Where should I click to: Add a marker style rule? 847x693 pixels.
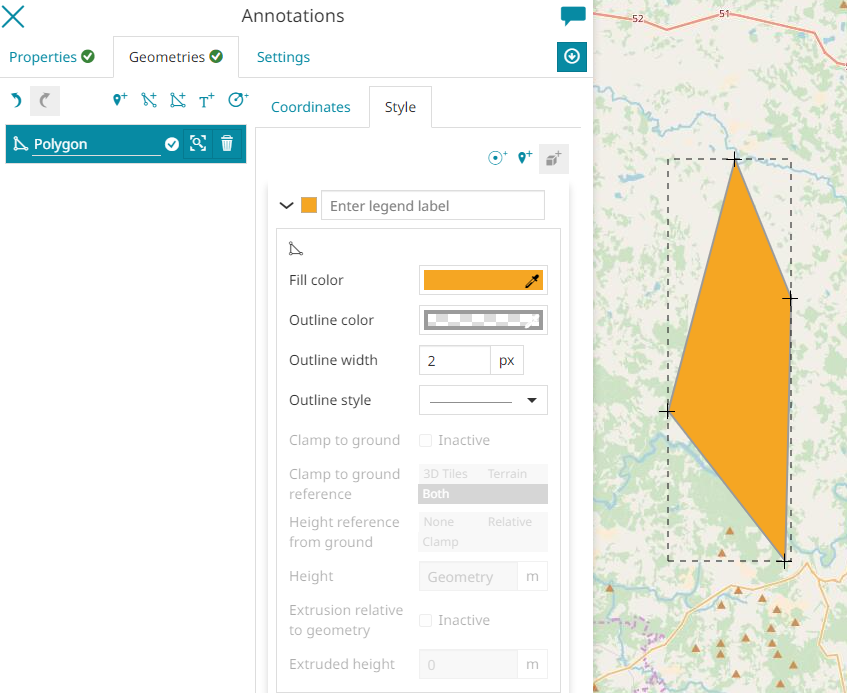(x=524, y=158)
